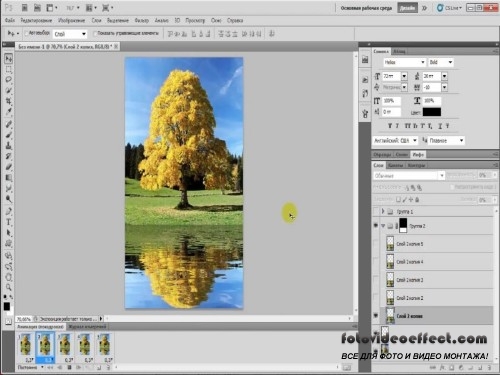The width and height of the screenshot is (500, 375).
Task: Hide the selected Слой 2 копия layer
Action: [x=376, y=315]
